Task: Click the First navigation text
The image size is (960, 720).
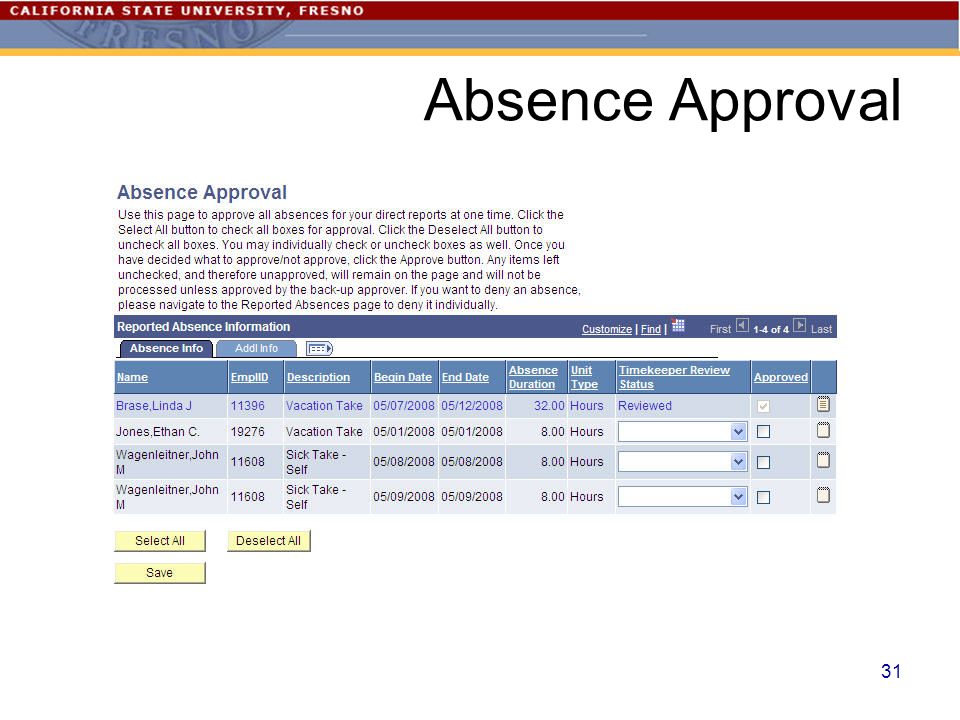Action: (720, 329)
